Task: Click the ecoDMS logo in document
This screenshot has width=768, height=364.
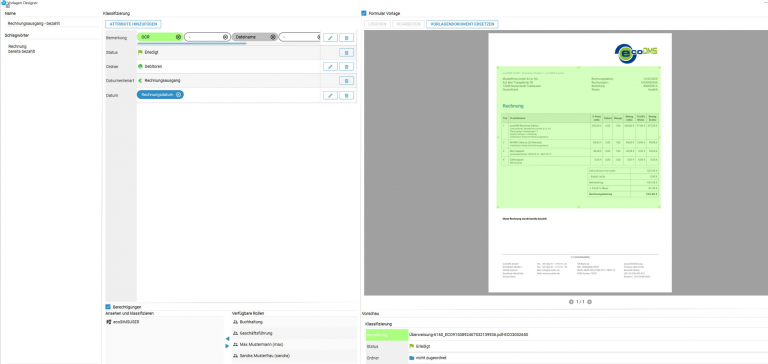Action: (637, 53)
